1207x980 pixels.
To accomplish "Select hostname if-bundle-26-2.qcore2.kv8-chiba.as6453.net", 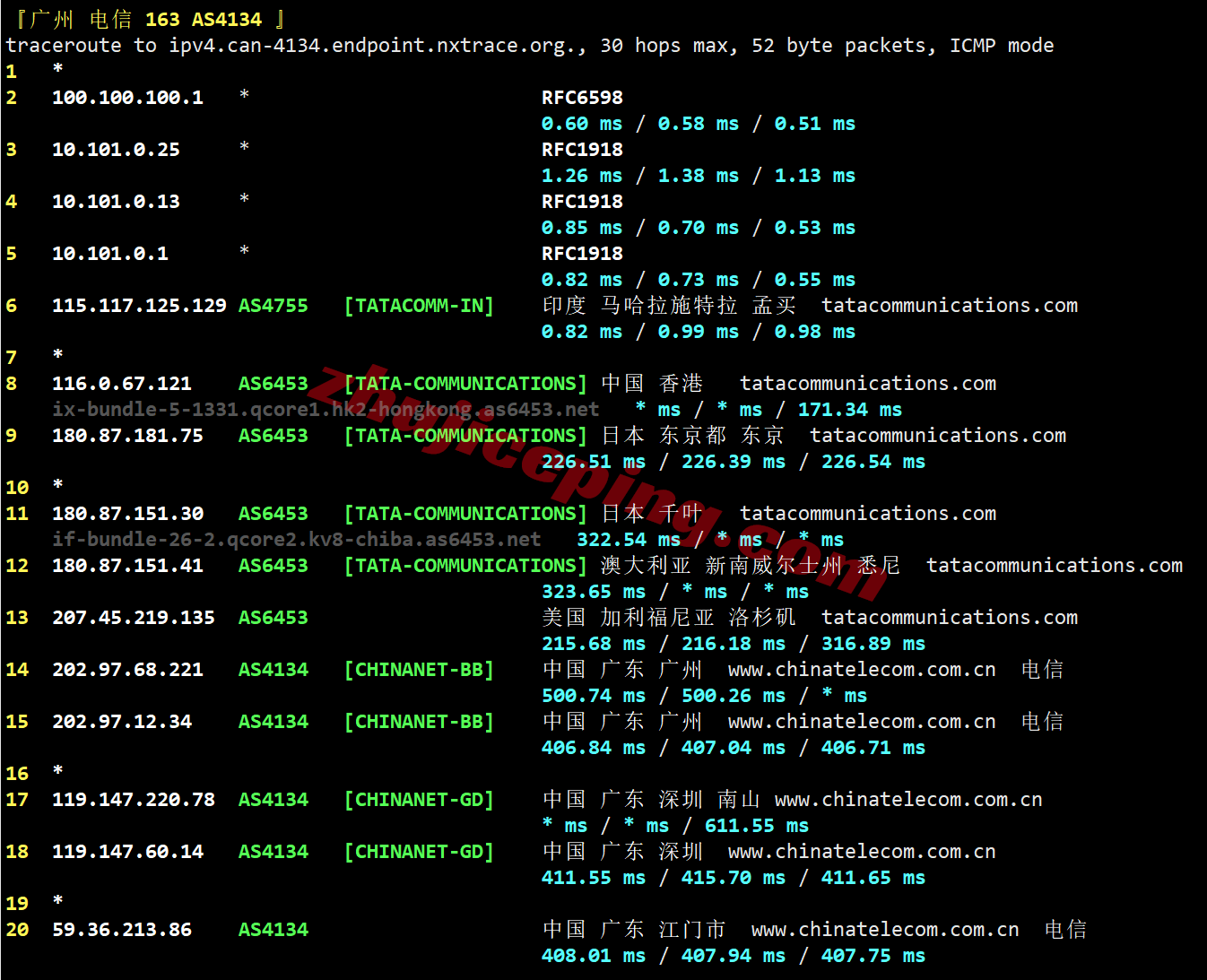I will click(x=297, y=540).
